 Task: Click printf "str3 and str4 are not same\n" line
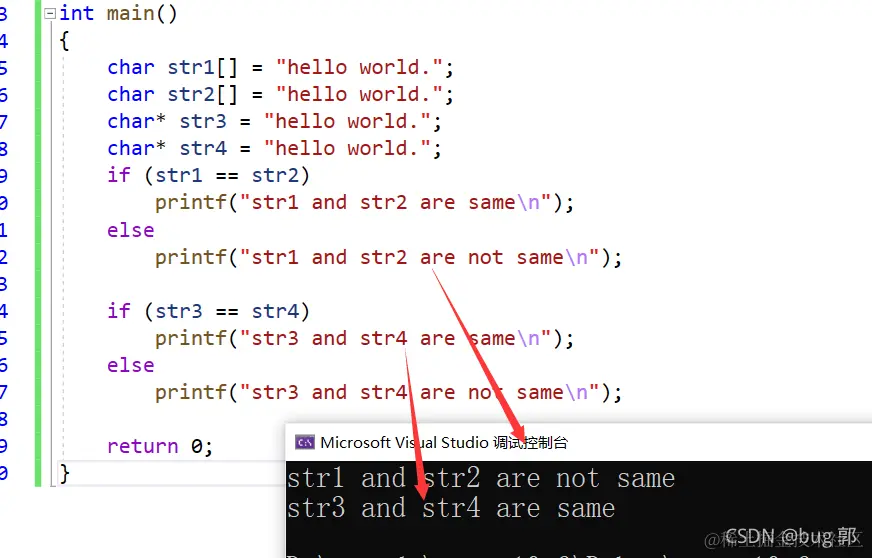click(388, 392)
